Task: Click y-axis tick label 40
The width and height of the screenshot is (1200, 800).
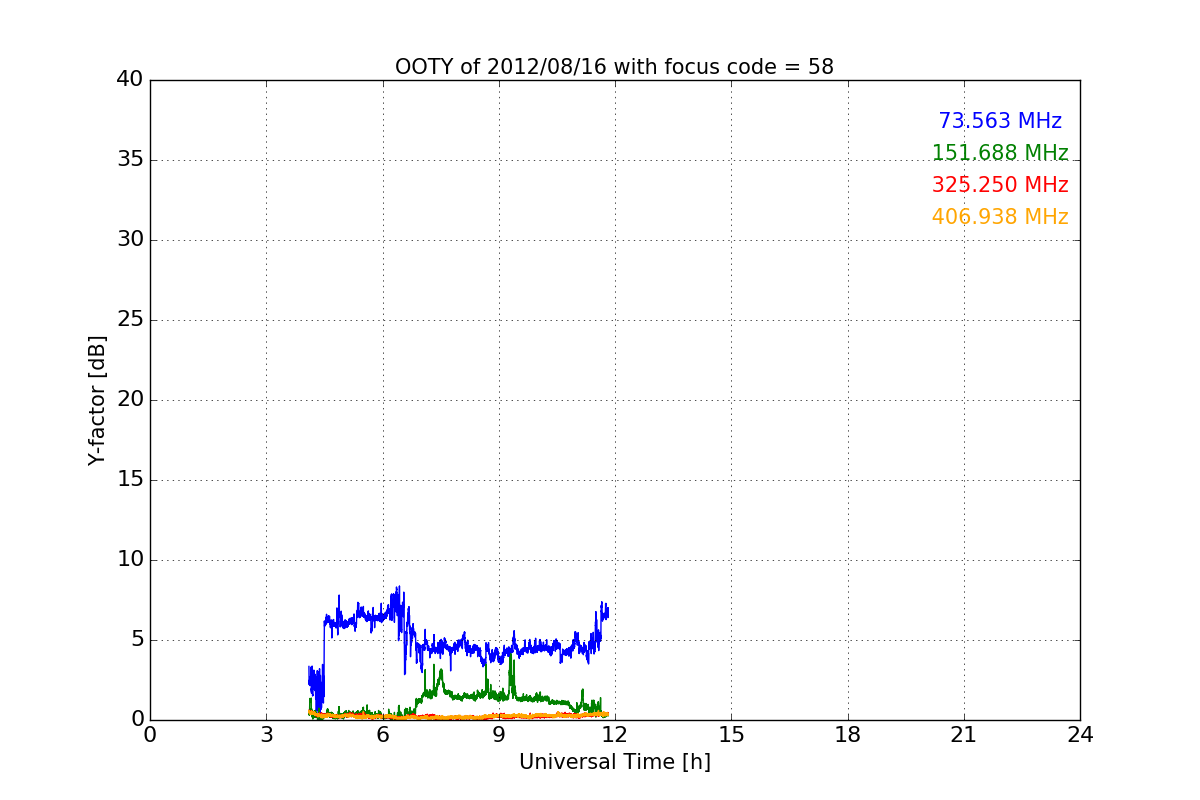Action: pos(130,80)
